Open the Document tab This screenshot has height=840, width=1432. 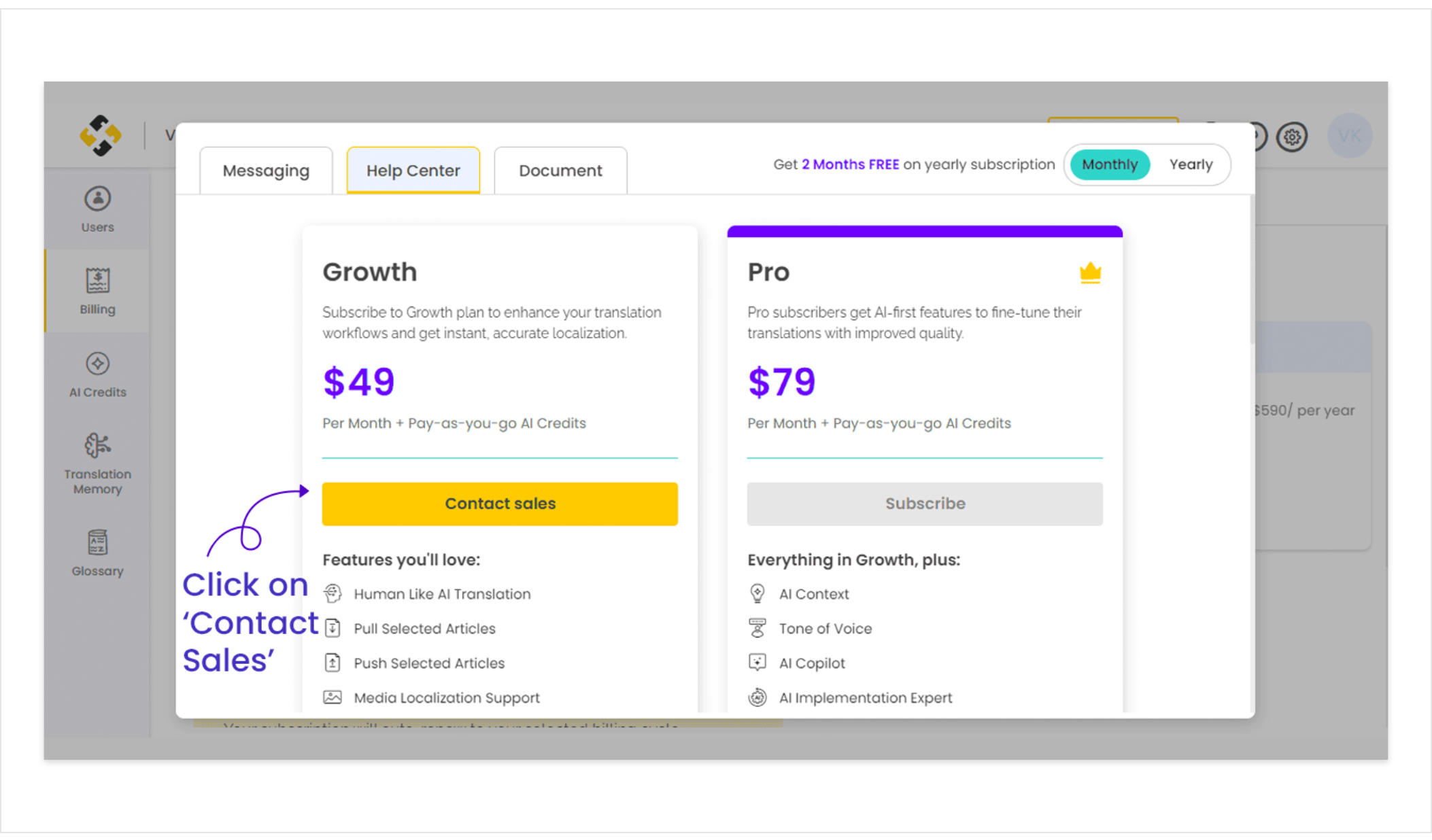(x=560, y=171)
